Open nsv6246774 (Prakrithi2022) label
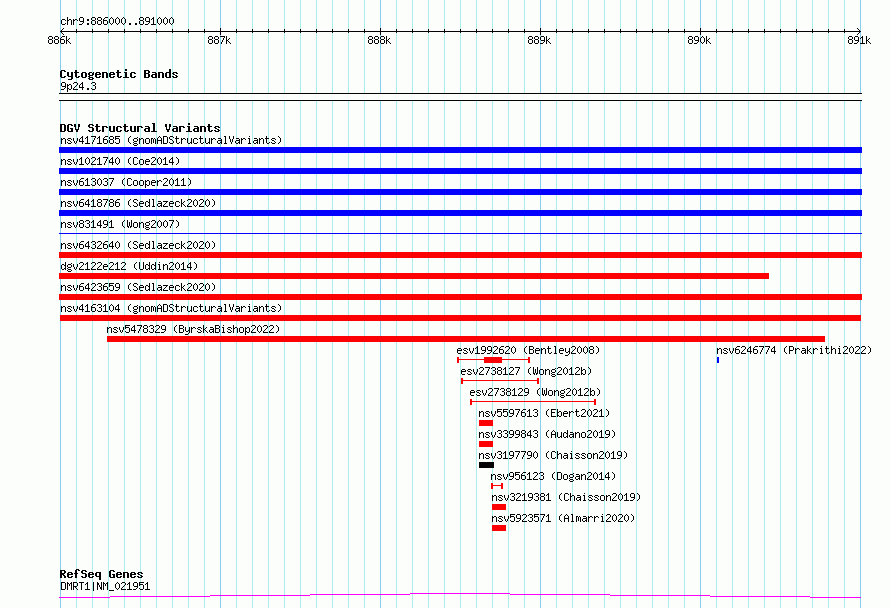The image size is (890, 608). point(794,350)
